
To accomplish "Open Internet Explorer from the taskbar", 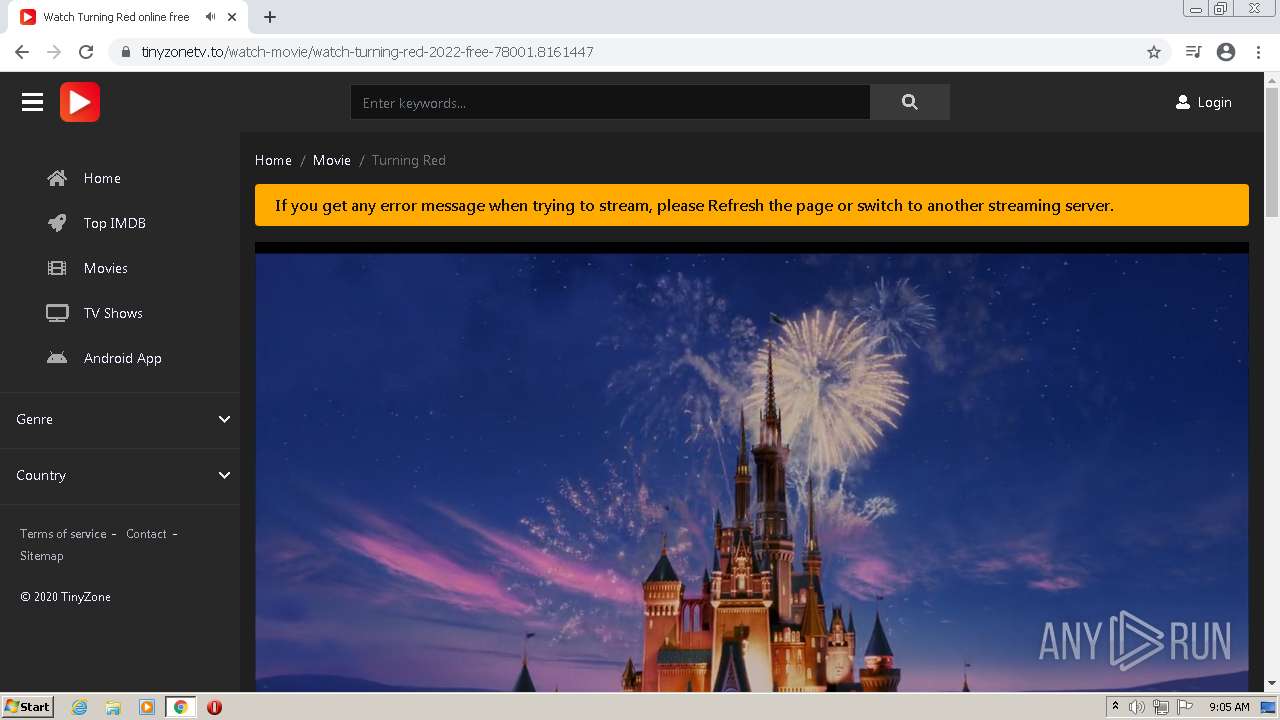I will [x=79, y=707].
